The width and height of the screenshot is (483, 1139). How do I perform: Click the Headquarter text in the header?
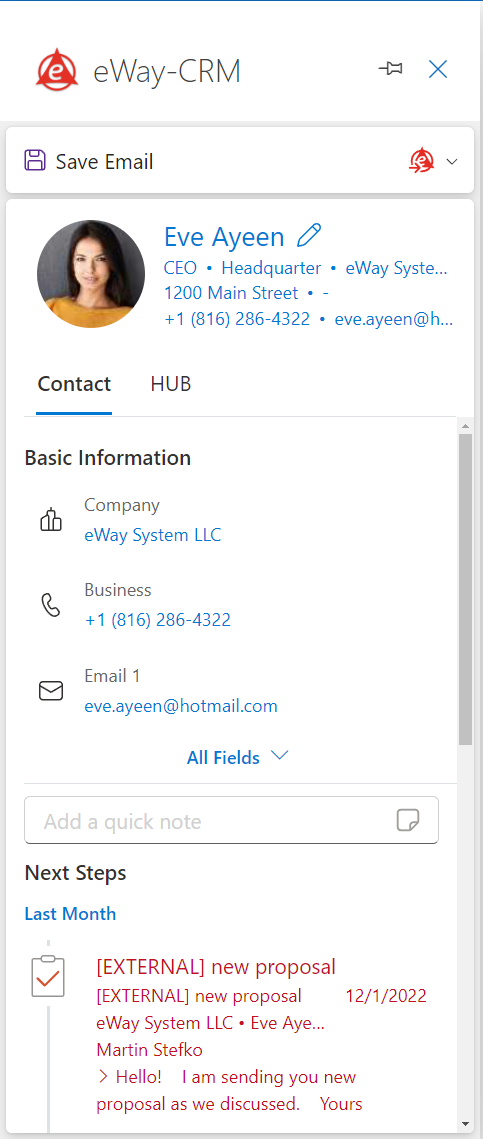click(271, 268)
